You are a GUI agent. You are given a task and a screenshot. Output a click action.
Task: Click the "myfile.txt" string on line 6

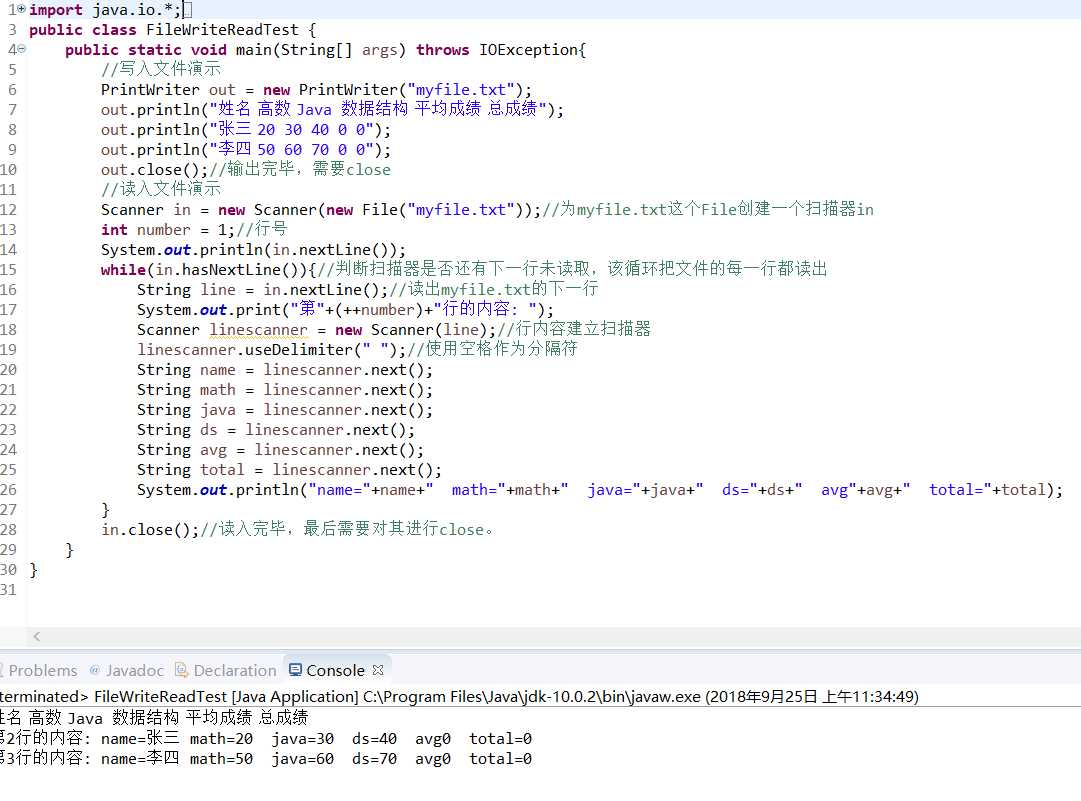[x=461, y=90]
